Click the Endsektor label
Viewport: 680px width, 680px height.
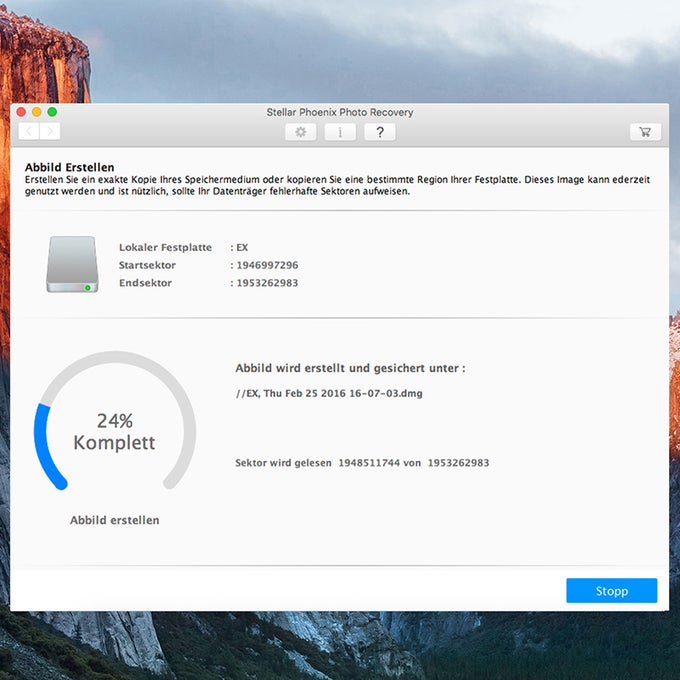[145, 283]
